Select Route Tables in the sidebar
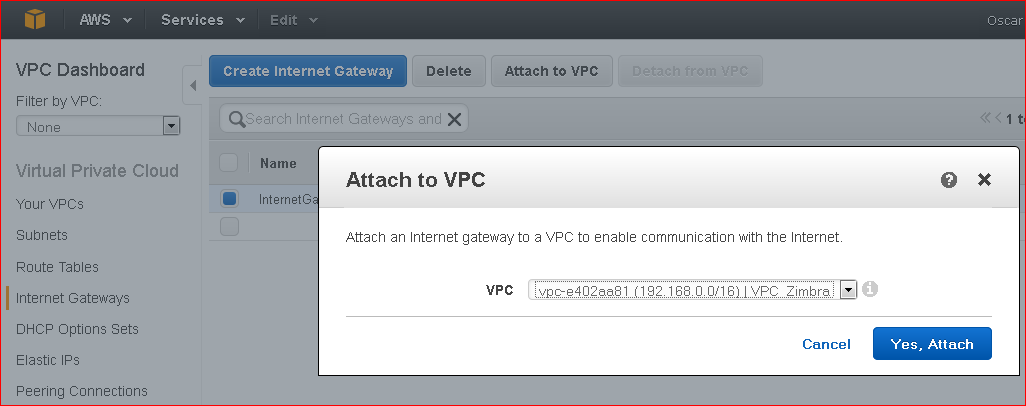1026x406 pixels. (57, 267)
